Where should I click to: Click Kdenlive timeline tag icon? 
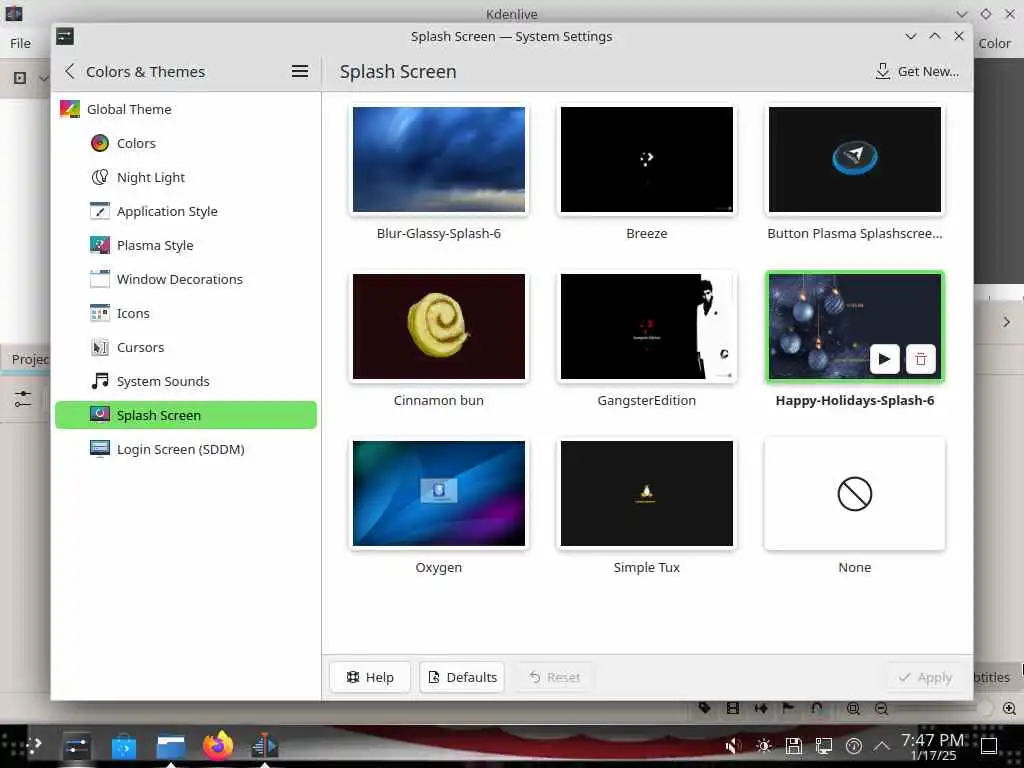[x=704, y=708]
